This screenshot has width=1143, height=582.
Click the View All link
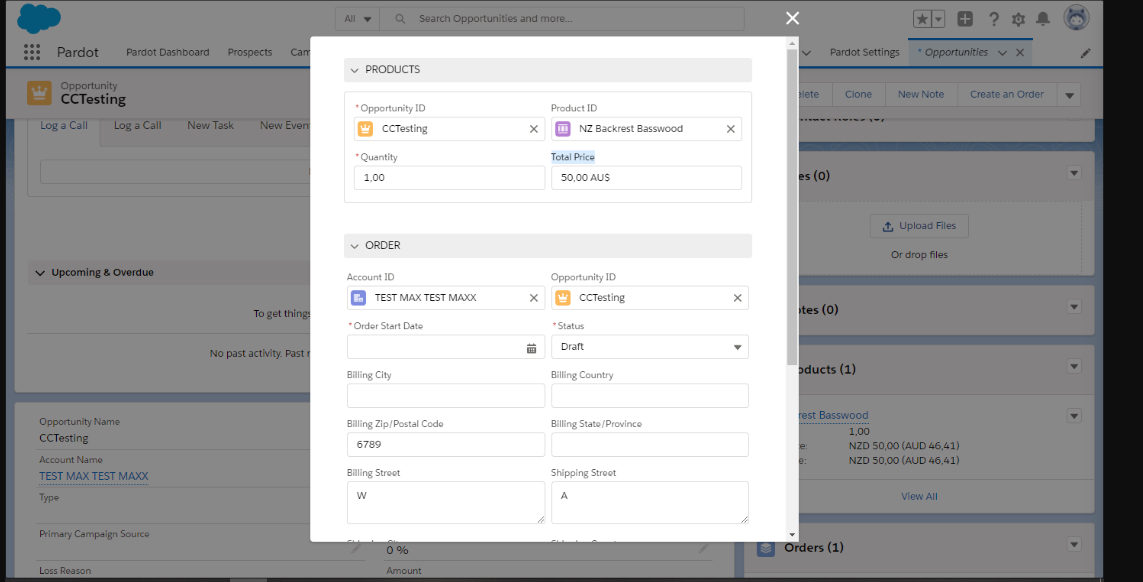pyautogui.click(x=919, y=496)
